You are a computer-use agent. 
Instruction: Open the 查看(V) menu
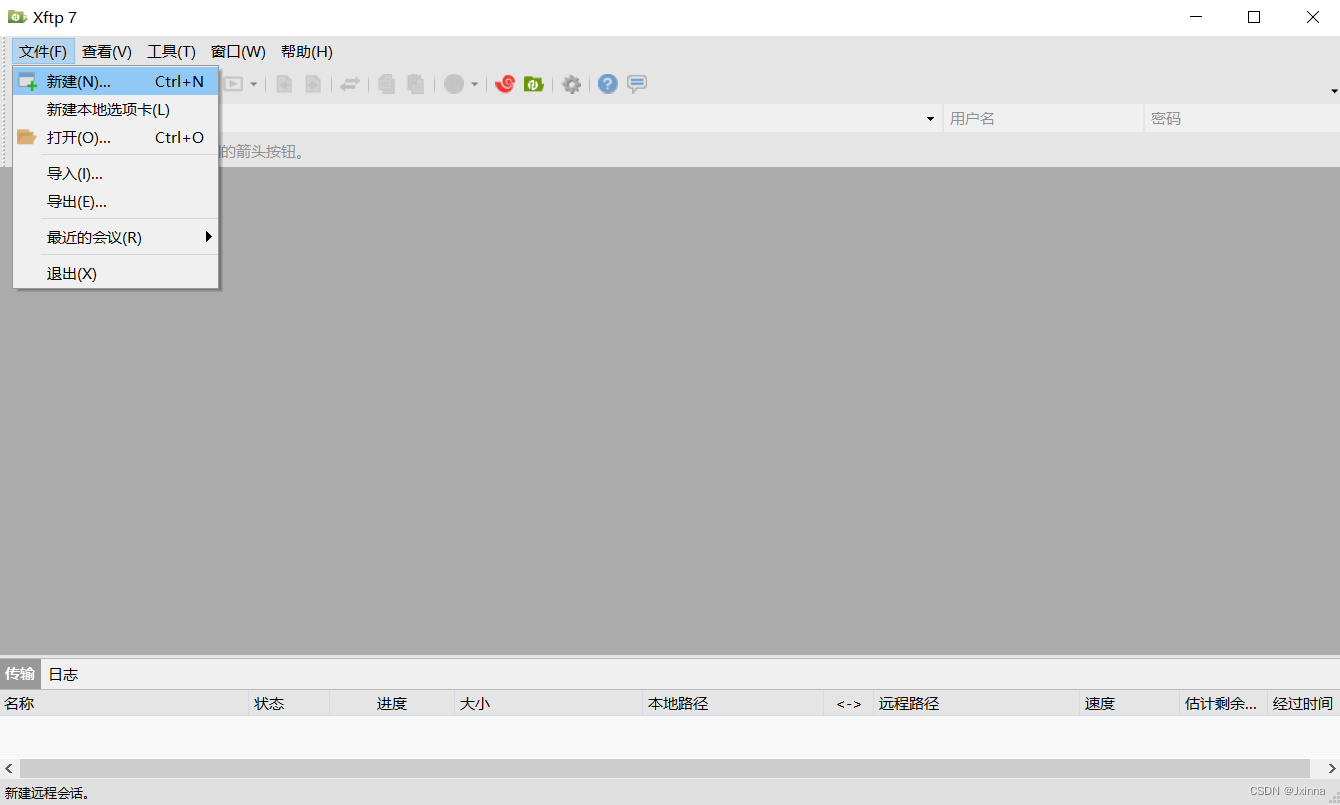click(x=107, y=52)
